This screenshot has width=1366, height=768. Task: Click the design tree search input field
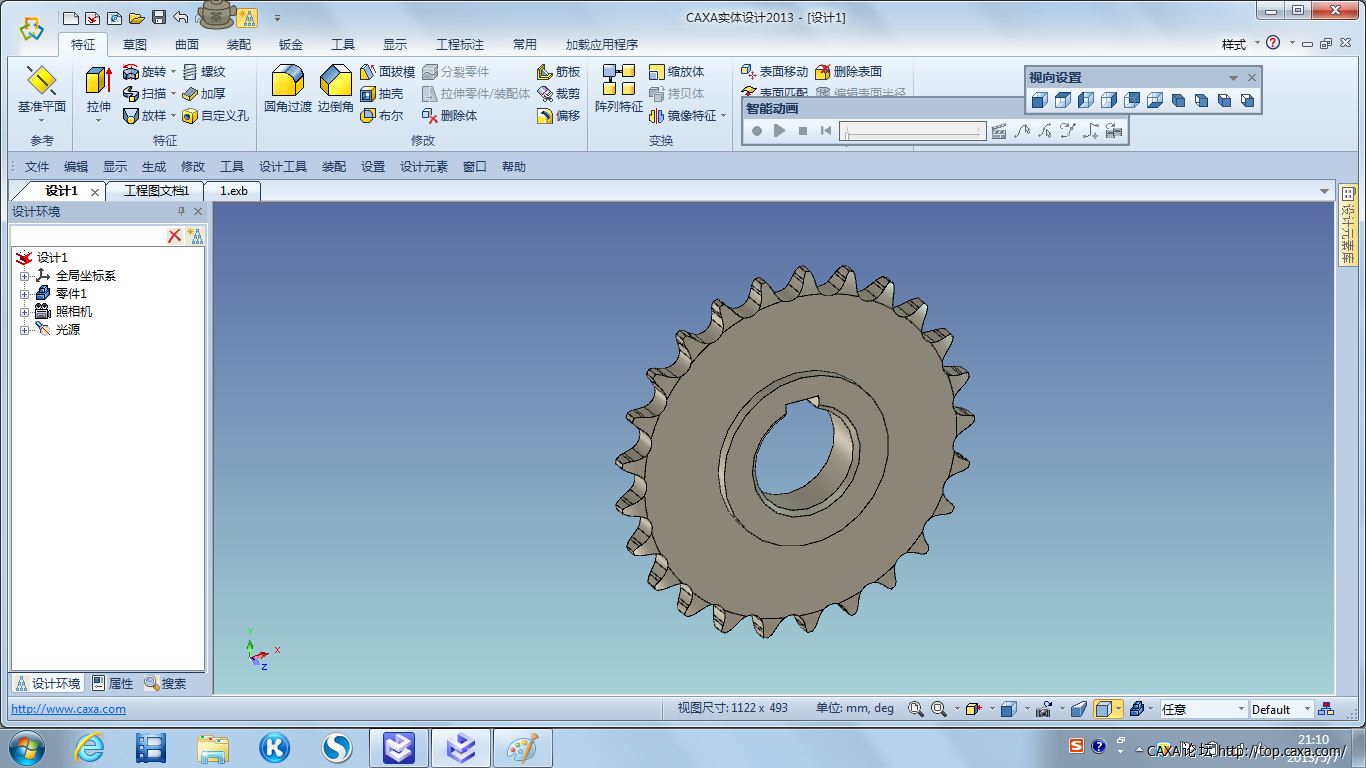(x=87, y=235)
